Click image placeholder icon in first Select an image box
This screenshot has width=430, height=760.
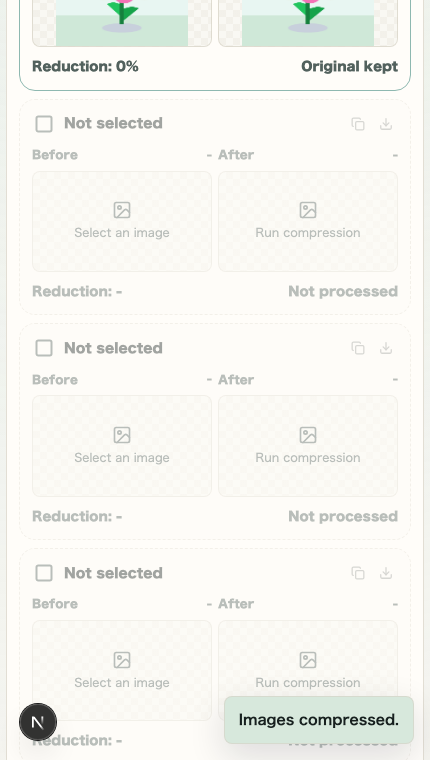click(x=122, y=210)
